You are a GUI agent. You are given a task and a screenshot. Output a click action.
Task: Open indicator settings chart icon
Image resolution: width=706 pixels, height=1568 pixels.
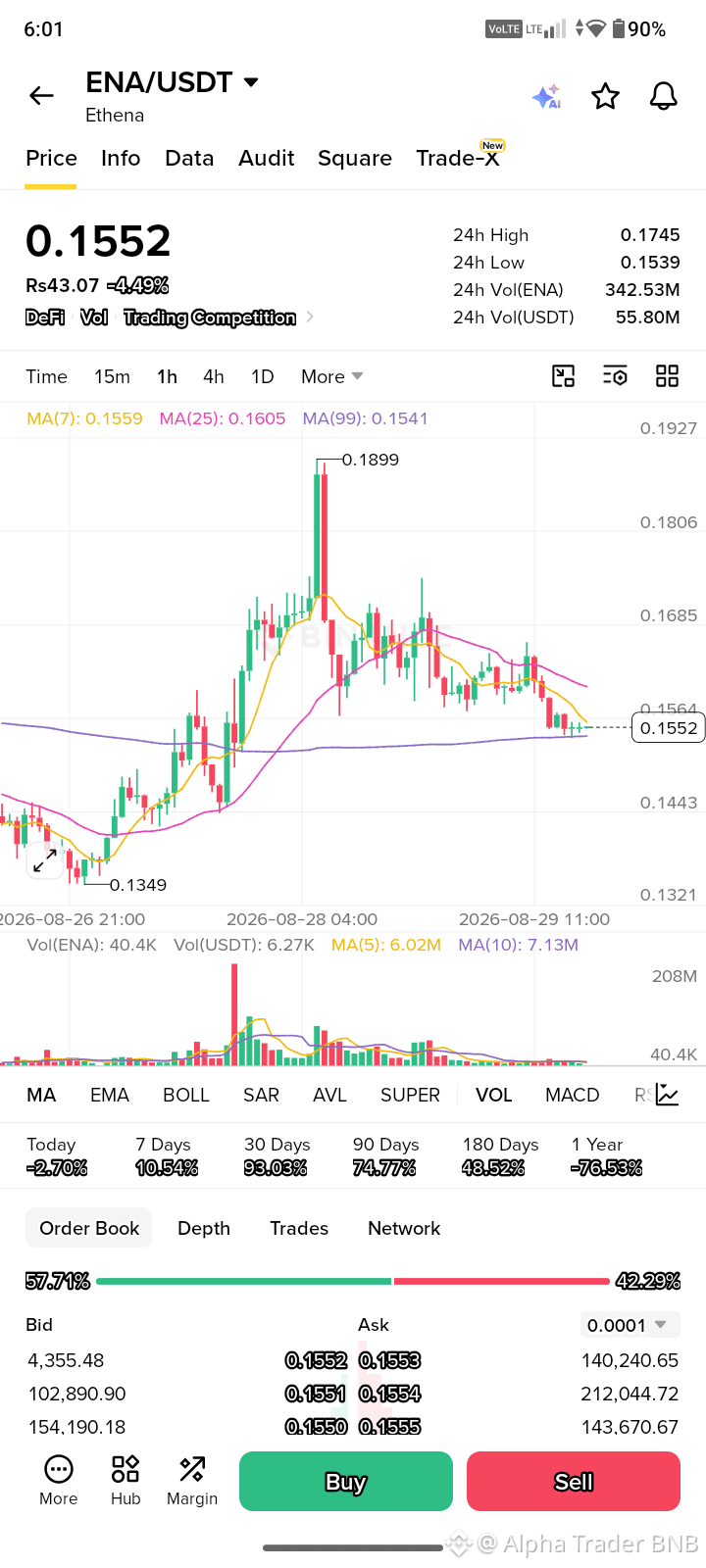tap(668, 1095)
